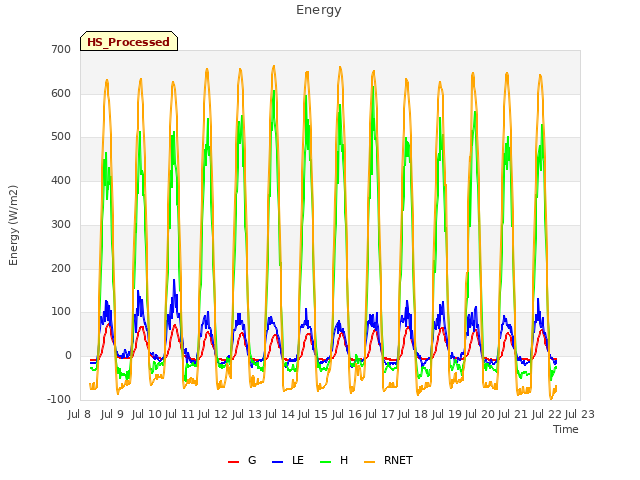
Task: Click the blue LE legend swatch
Action: click(x=277, y=462)
